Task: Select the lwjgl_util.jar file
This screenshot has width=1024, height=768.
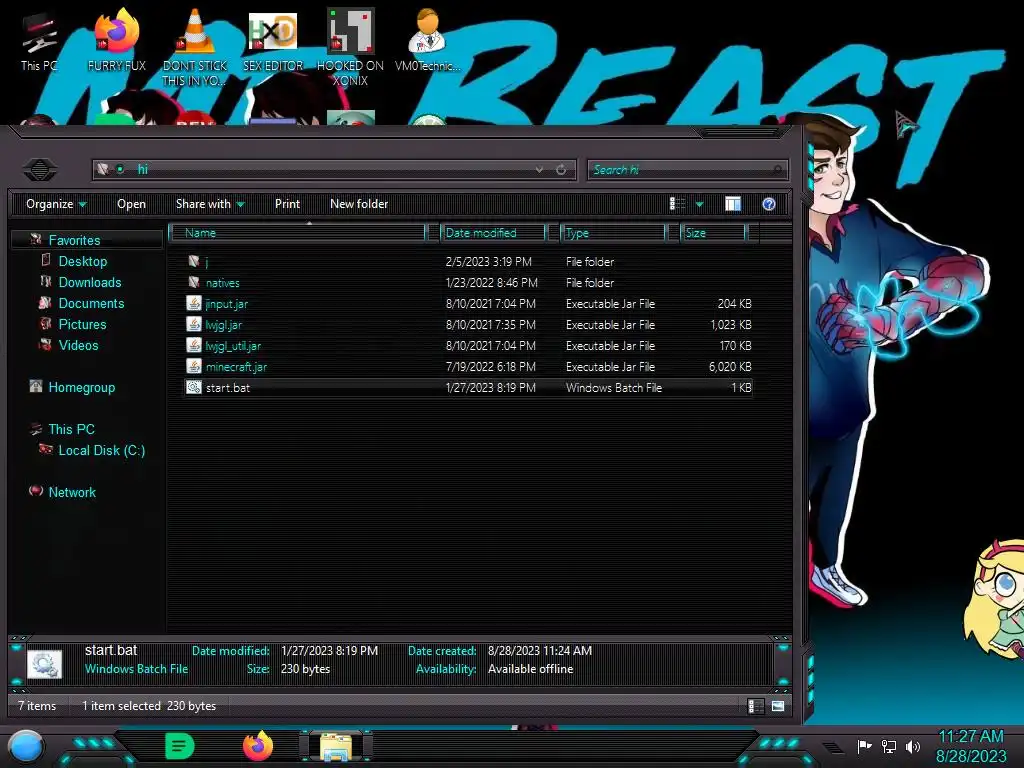Action: (468, 345)
